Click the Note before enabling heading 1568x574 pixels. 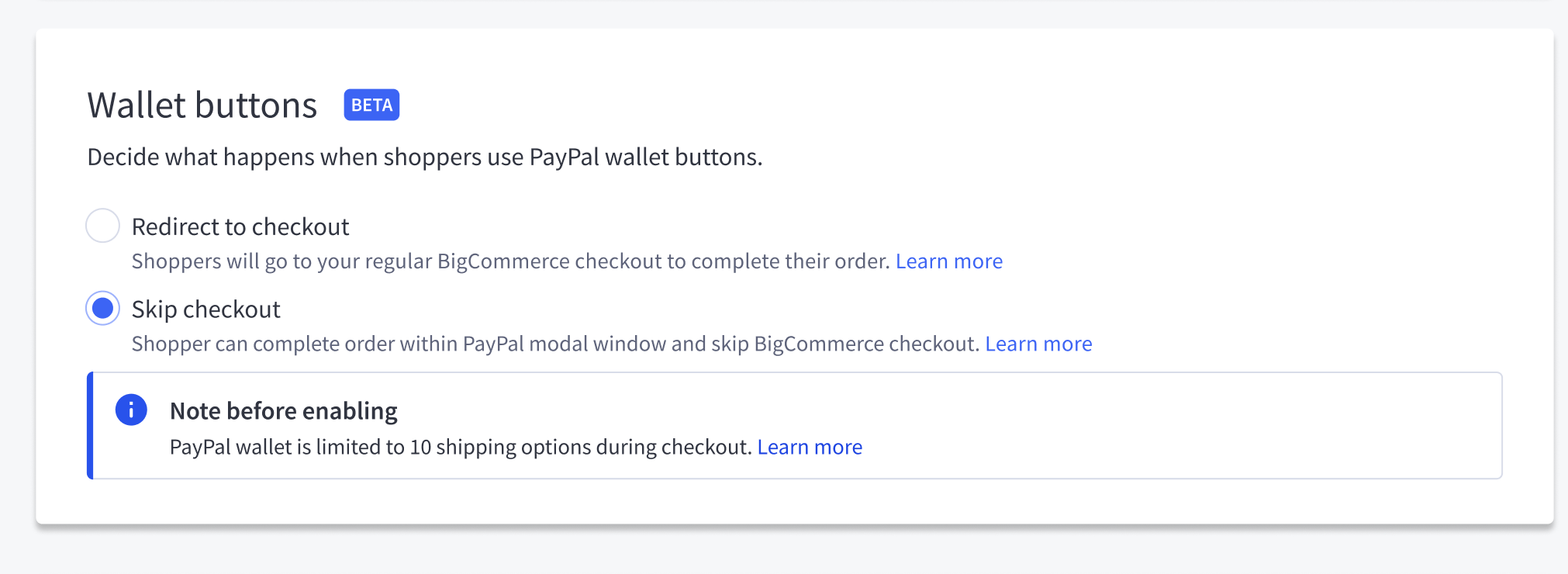click(284, 411)
